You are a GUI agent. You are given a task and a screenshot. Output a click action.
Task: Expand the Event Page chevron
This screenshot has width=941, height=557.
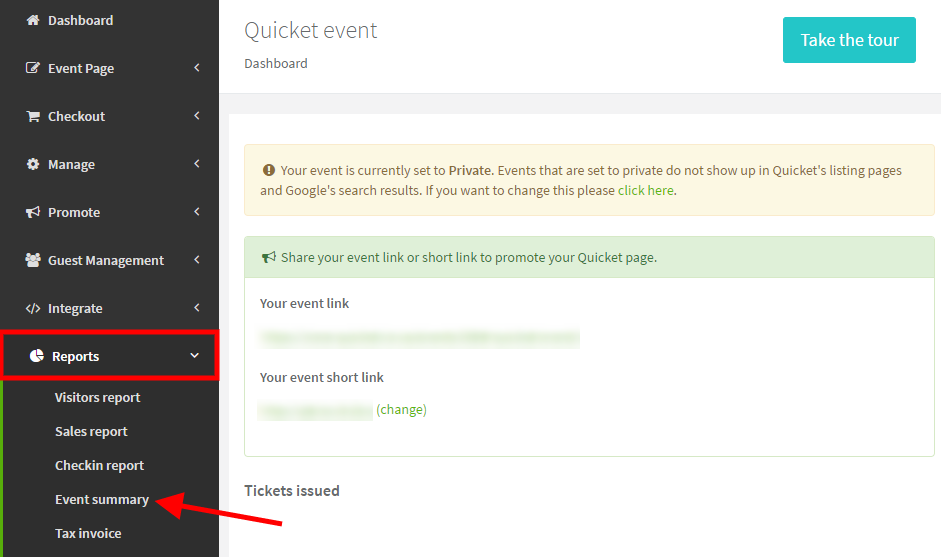(x=197, y=68)
